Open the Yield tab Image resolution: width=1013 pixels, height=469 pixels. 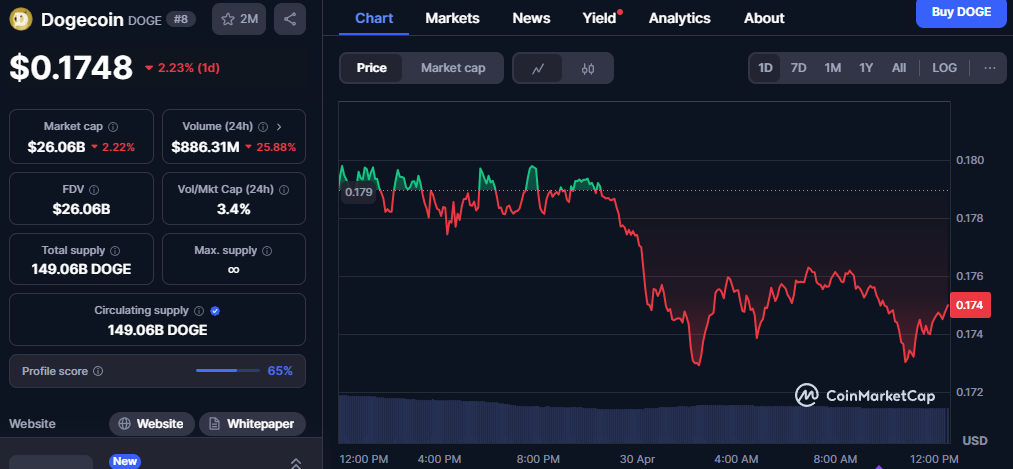600,18
